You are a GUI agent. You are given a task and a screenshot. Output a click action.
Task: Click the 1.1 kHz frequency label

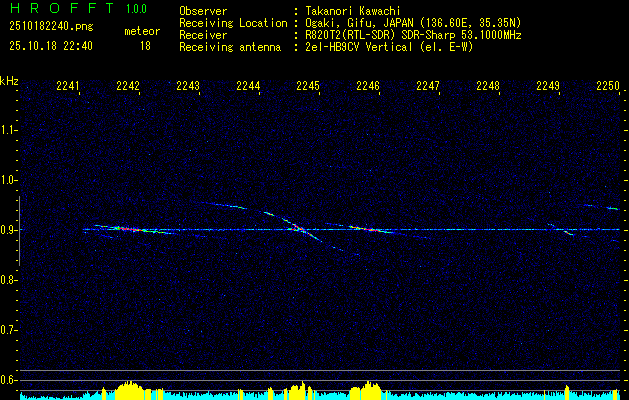[x=8, y=130]
